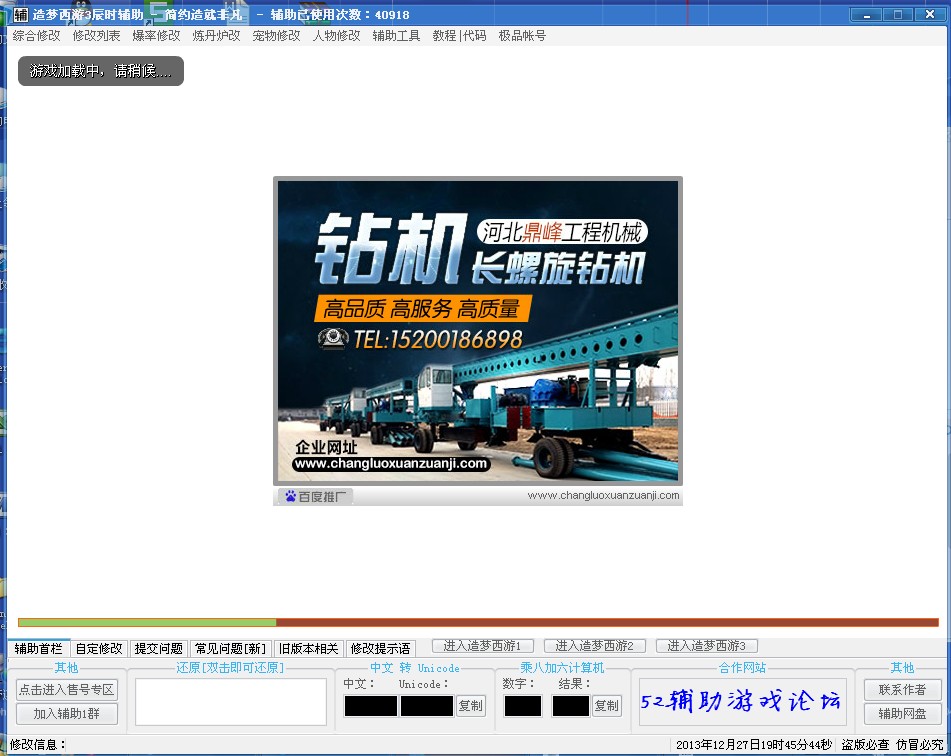Click the 还原 restore list box
Screen dimensions: 951x756
230,702
